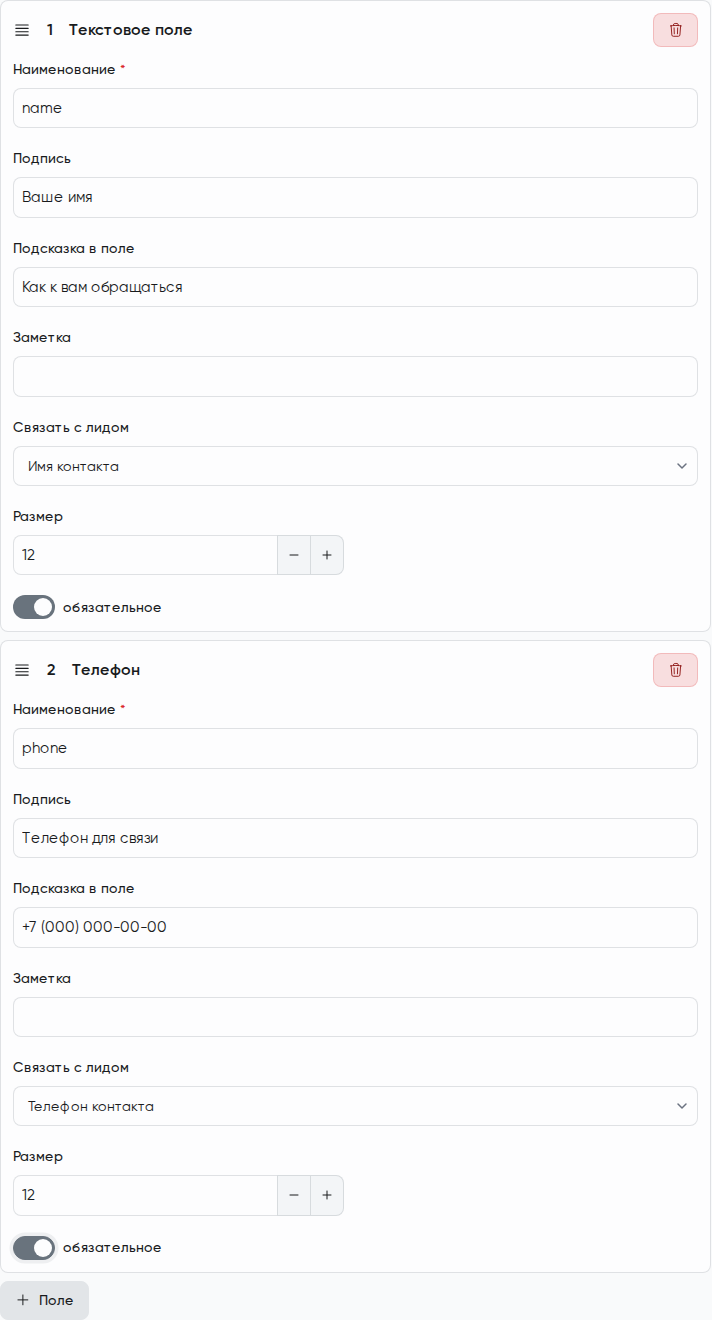Delete the Текстовое поле field with trash icon
Image resolution: width=712 pixels, height=1320 pixels.
[675, 30]
